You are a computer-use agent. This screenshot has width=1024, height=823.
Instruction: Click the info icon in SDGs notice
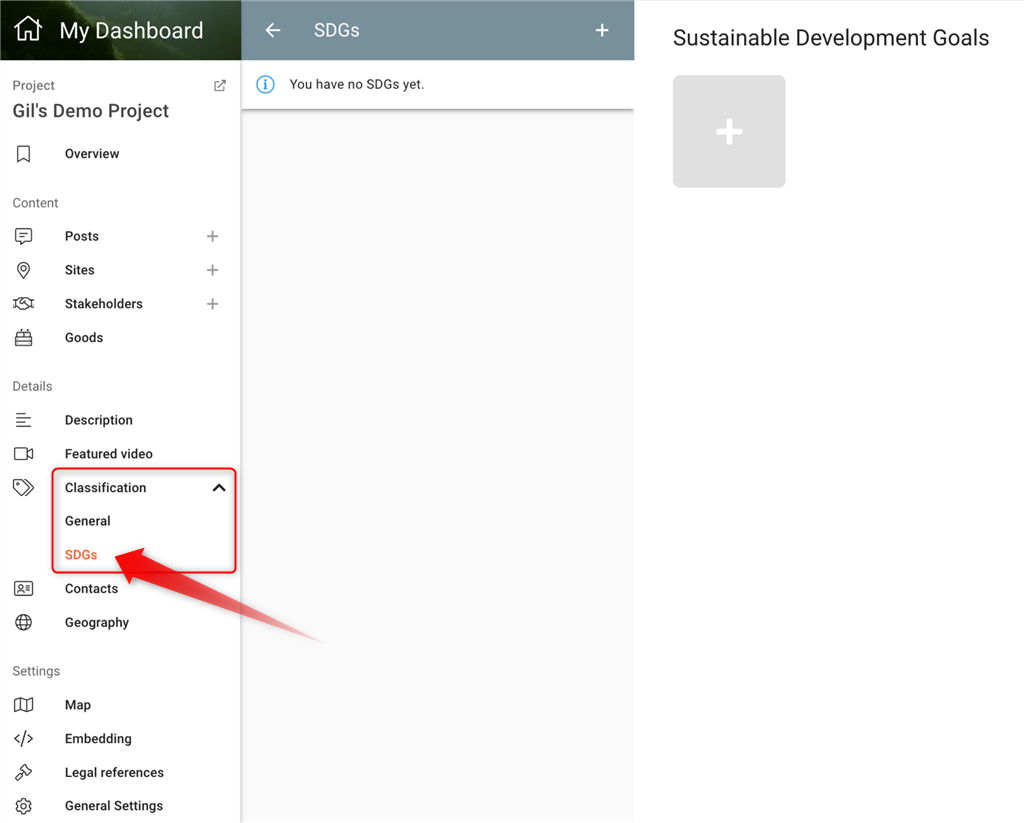tap(265, 85)
